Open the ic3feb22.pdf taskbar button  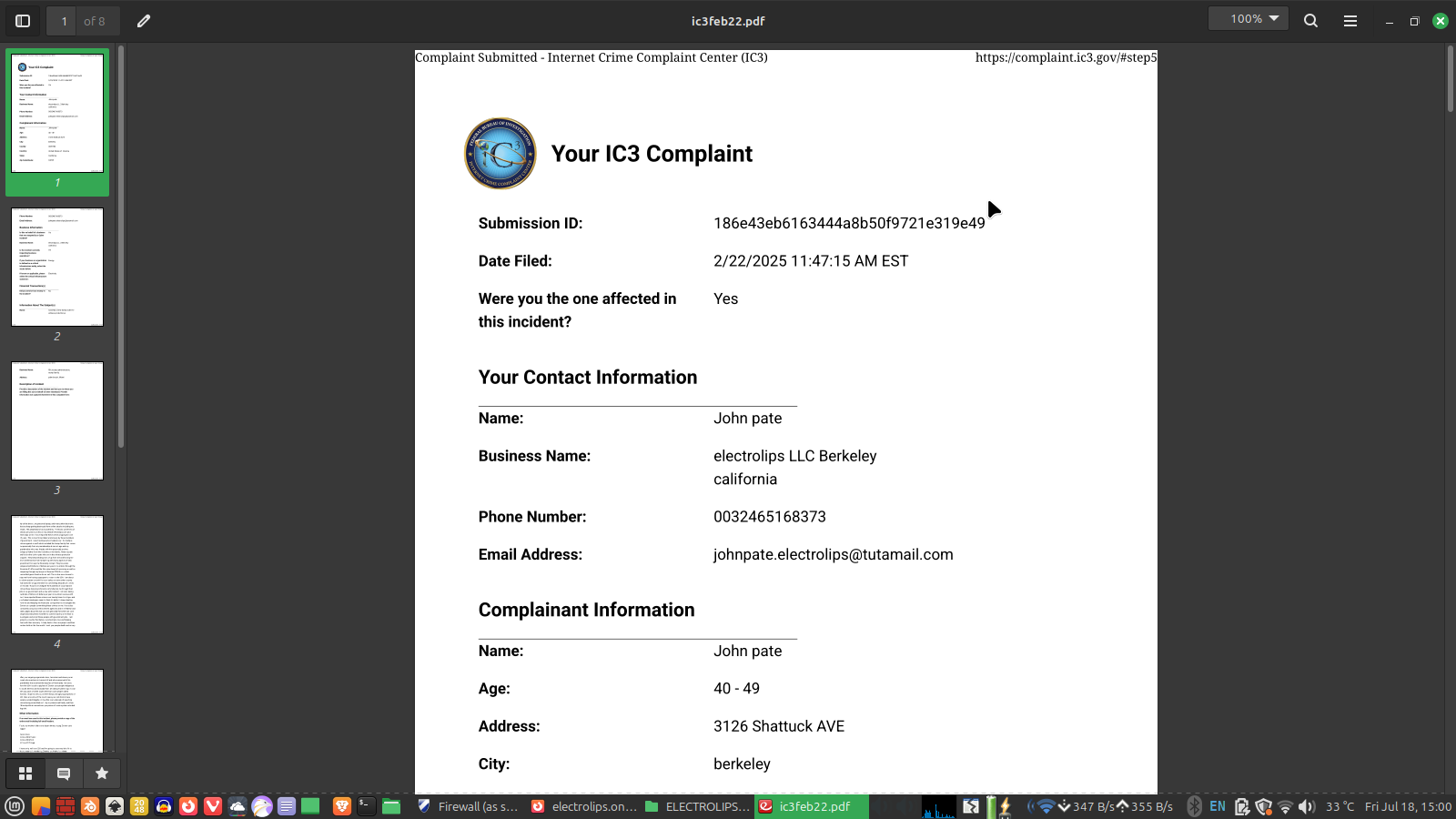click(x=811, y=806)
